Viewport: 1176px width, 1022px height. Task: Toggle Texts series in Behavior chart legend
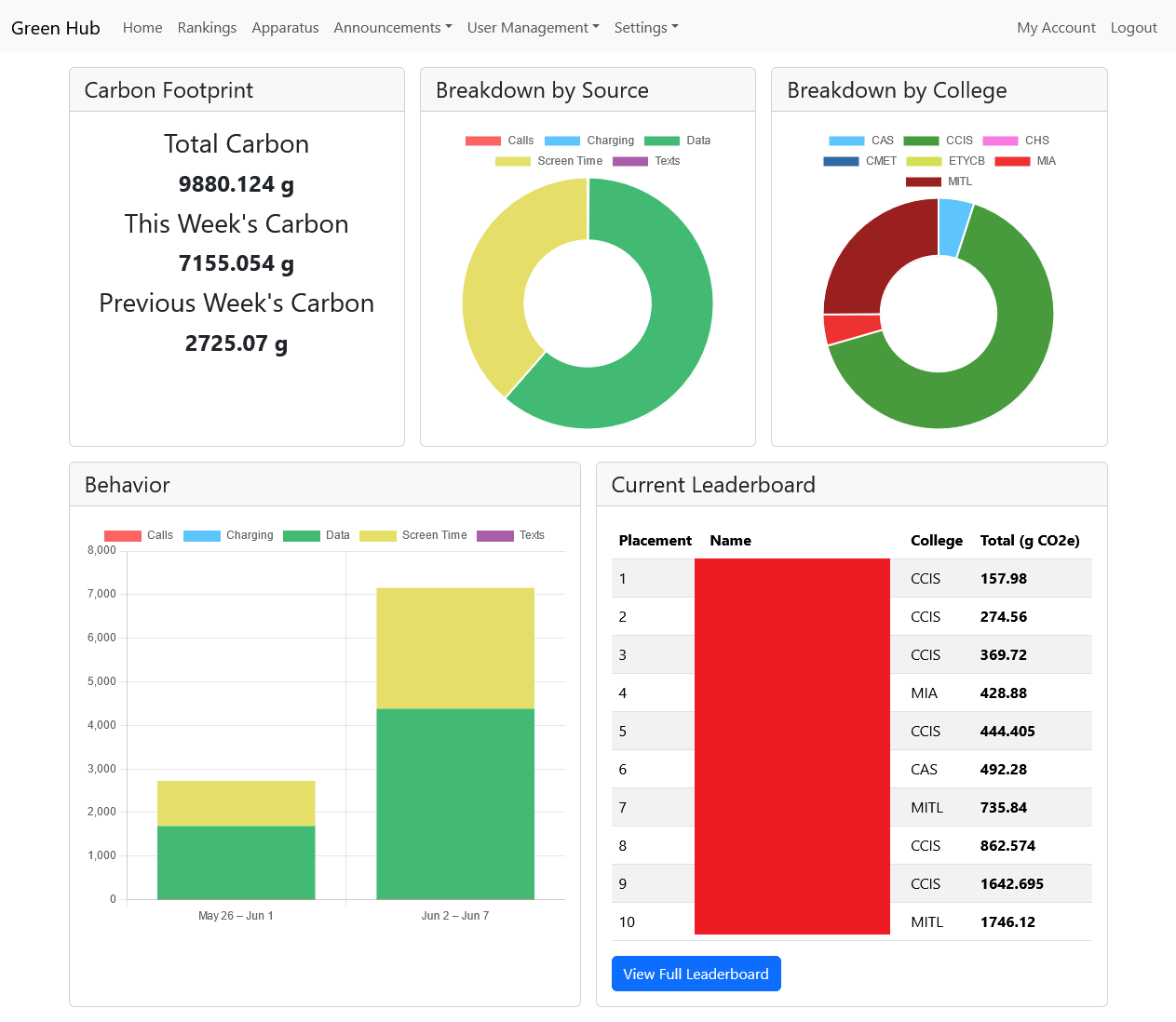tap(511, 535)
